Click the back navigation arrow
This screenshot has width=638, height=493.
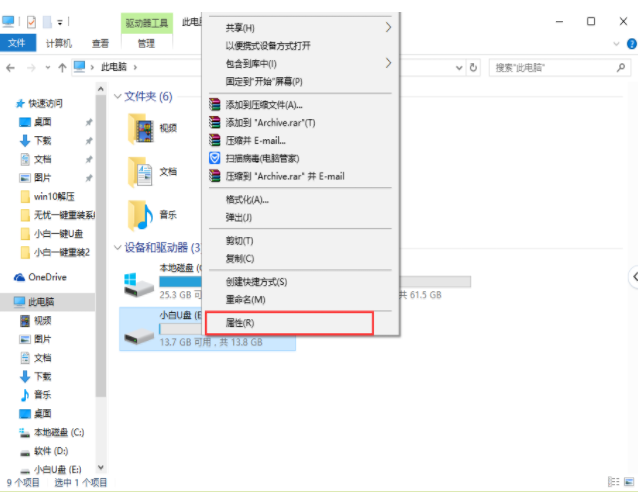coord(11,68)
